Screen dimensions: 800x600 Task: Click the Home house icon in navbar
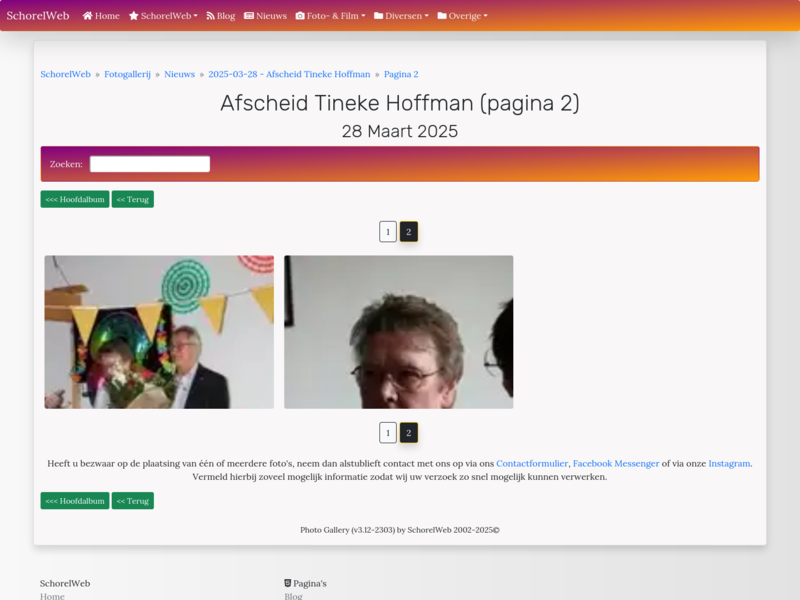click(x=88, y=16)
